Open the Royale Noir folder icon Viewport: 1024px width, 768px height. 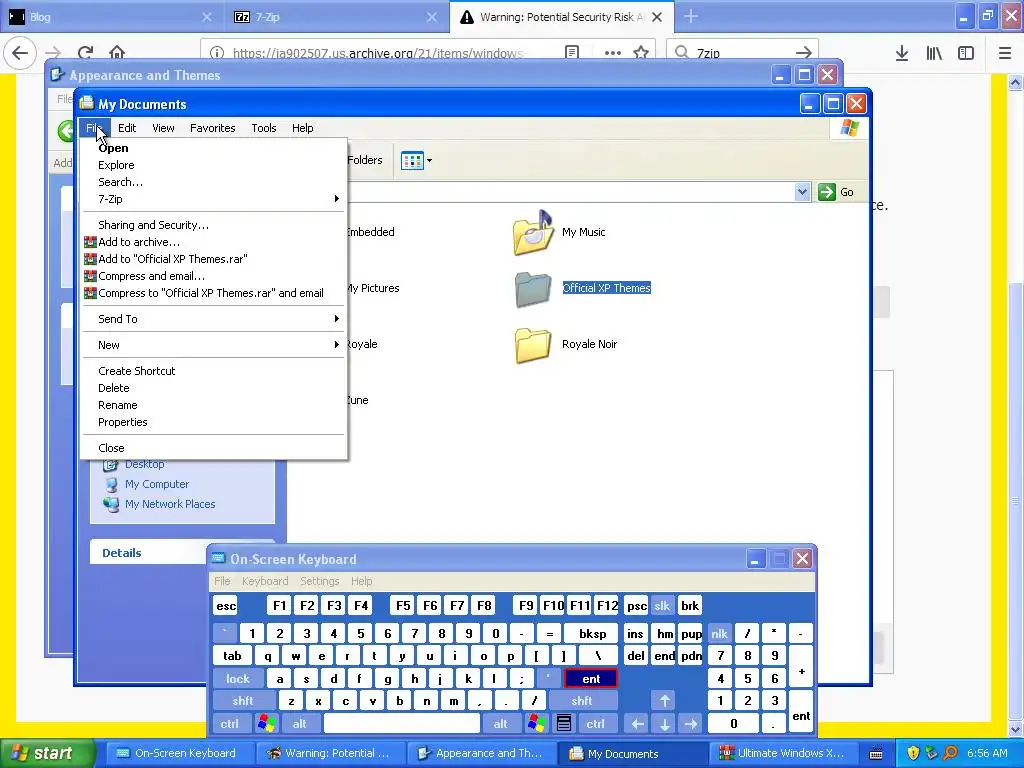coord(533,345)
